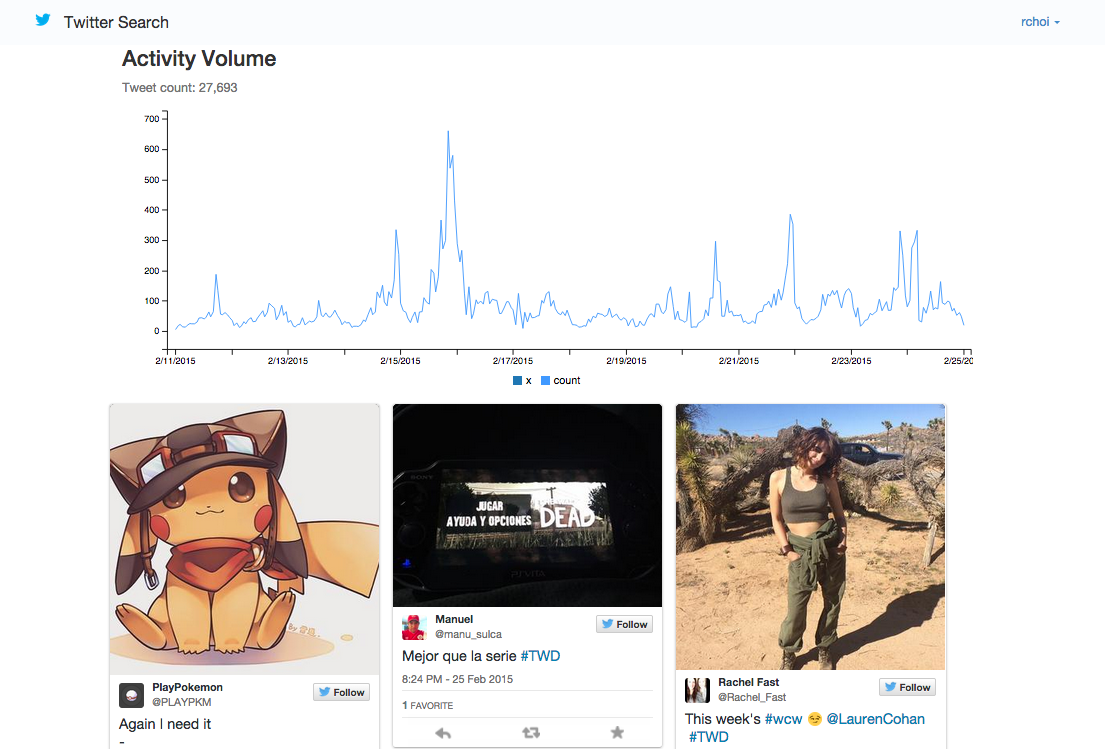Click #TWD hashtag in Rachel's tweet

(708, 737)
